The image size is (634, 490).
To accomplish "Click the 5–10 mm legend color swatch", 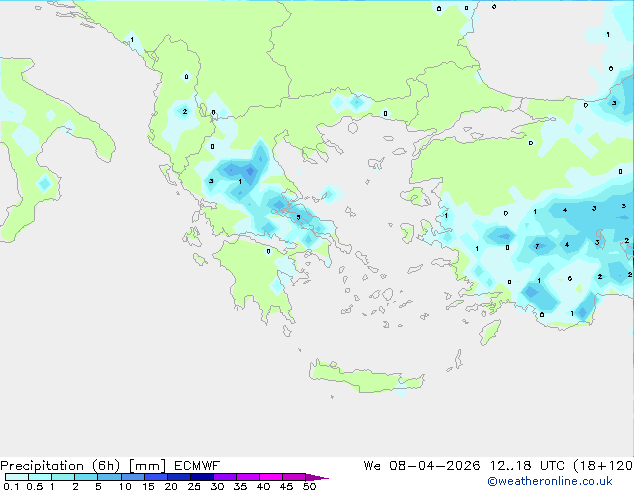I will pos(110,477).
